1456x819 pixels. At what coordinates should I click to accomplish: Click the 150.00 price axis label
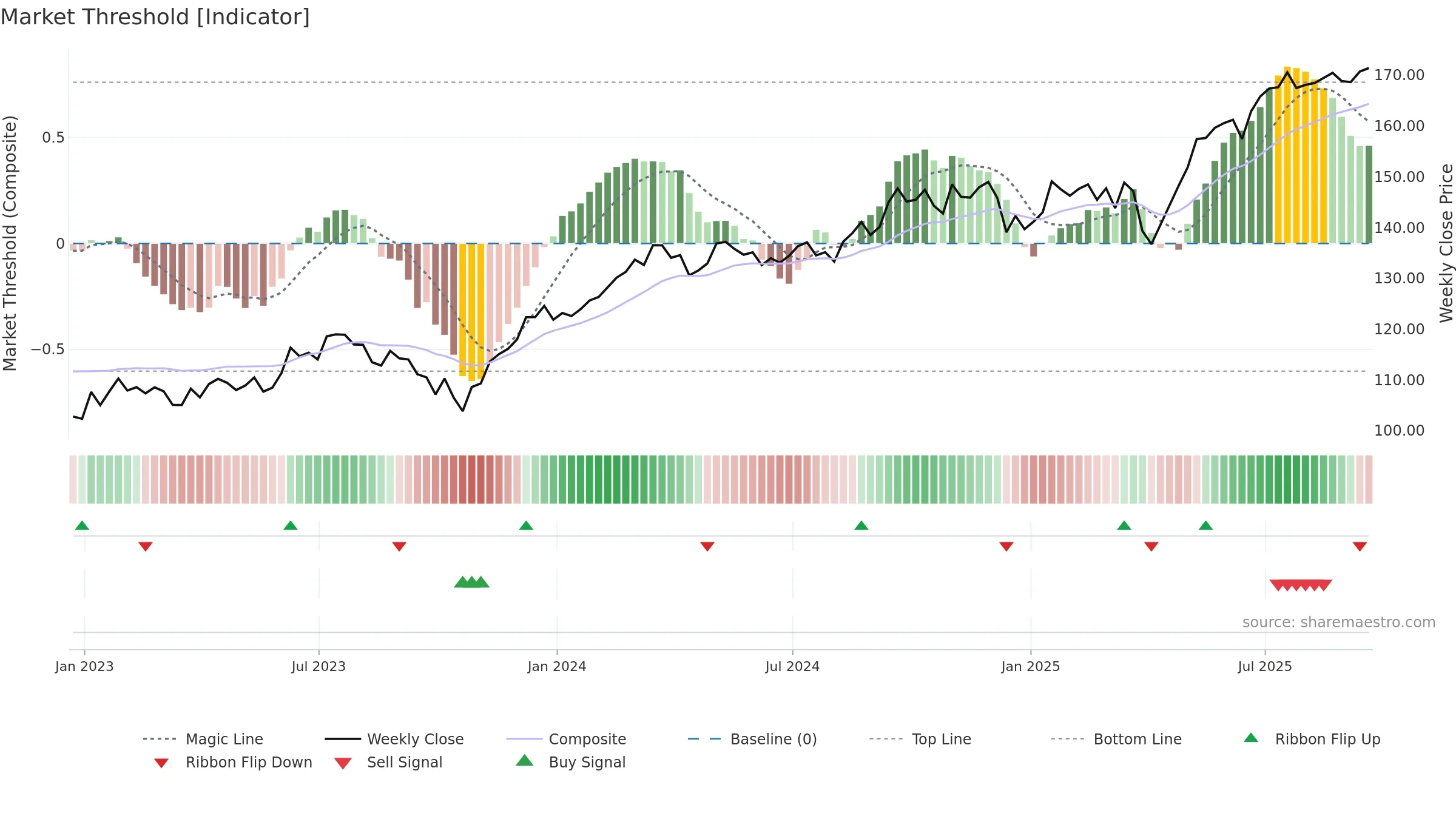(x=1400, y=177)
